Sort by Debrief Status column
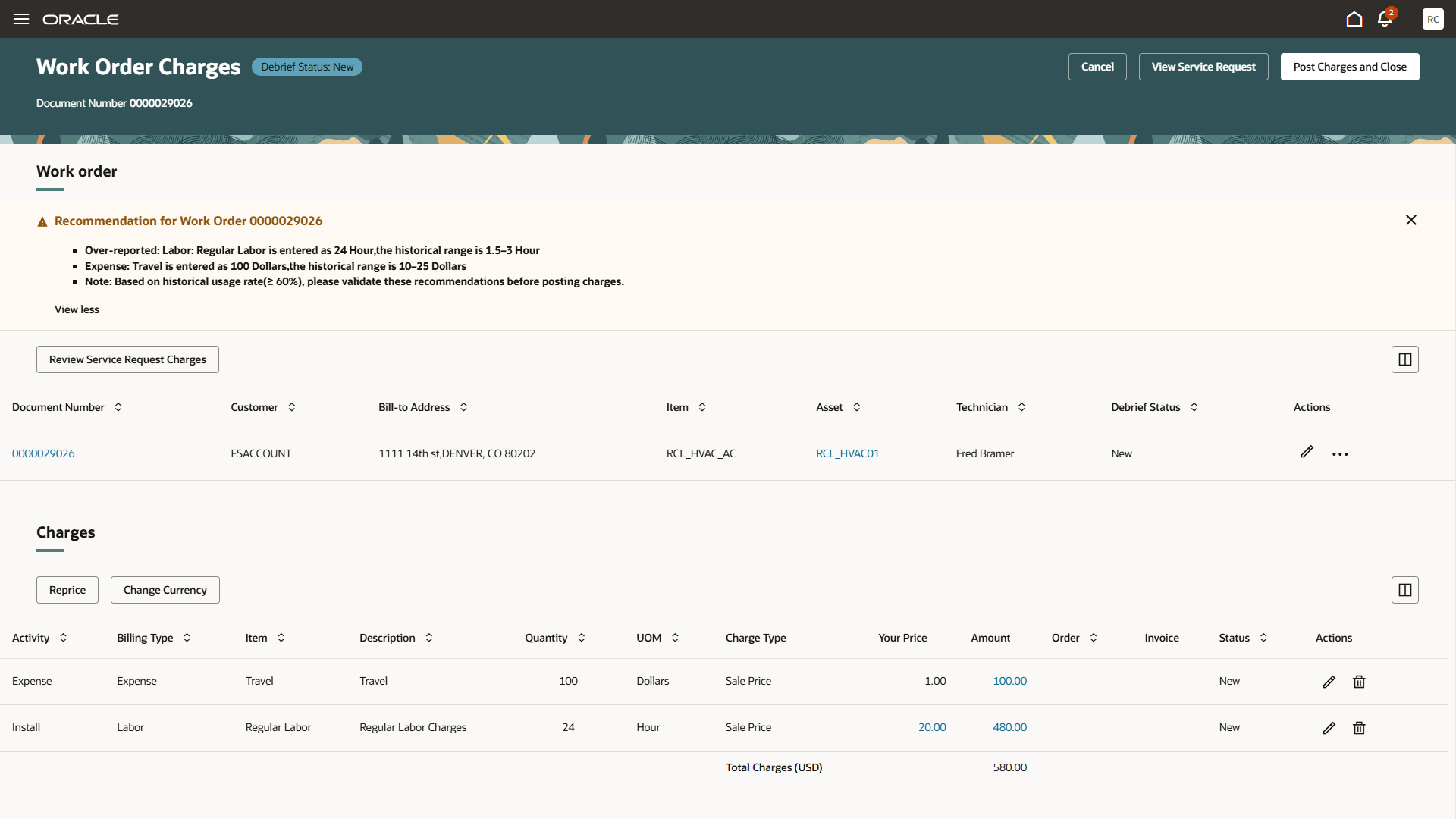Screen dimensions: 1456x819 click(x=1194, y=407)
